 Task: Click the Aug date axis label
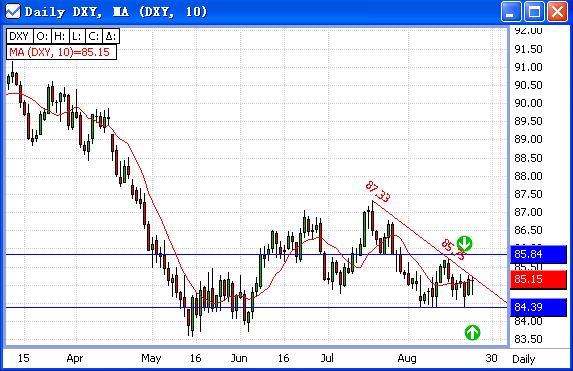point(407,358)
